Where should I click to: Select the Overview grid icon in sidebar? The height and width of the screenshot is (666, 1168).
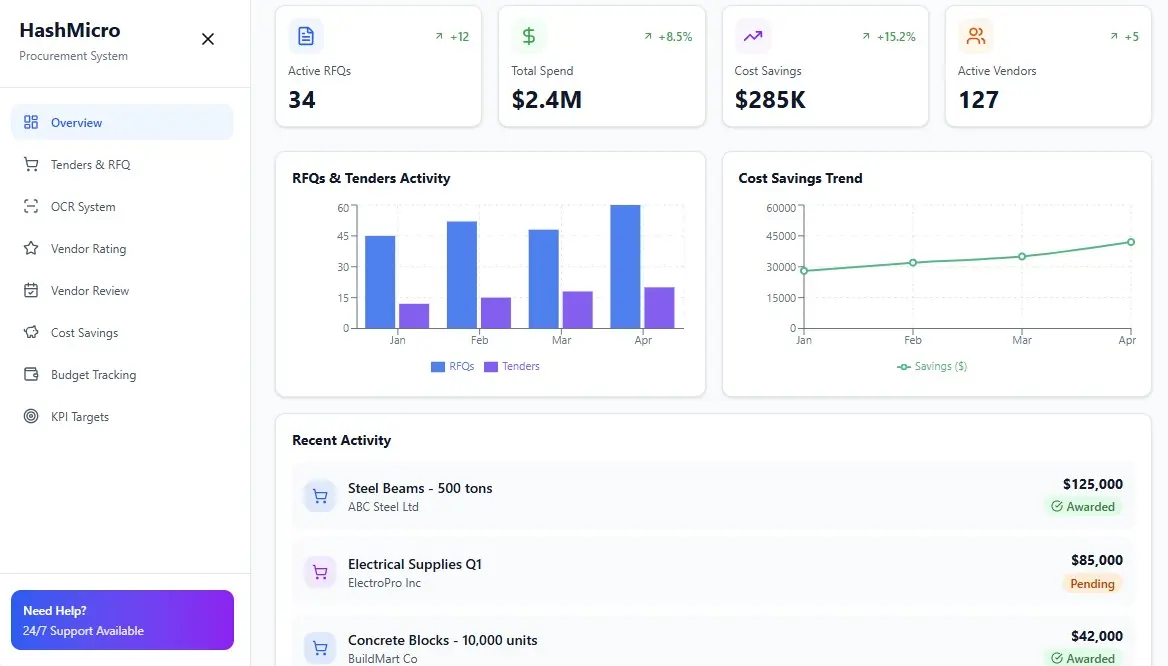tap(28, 121)
